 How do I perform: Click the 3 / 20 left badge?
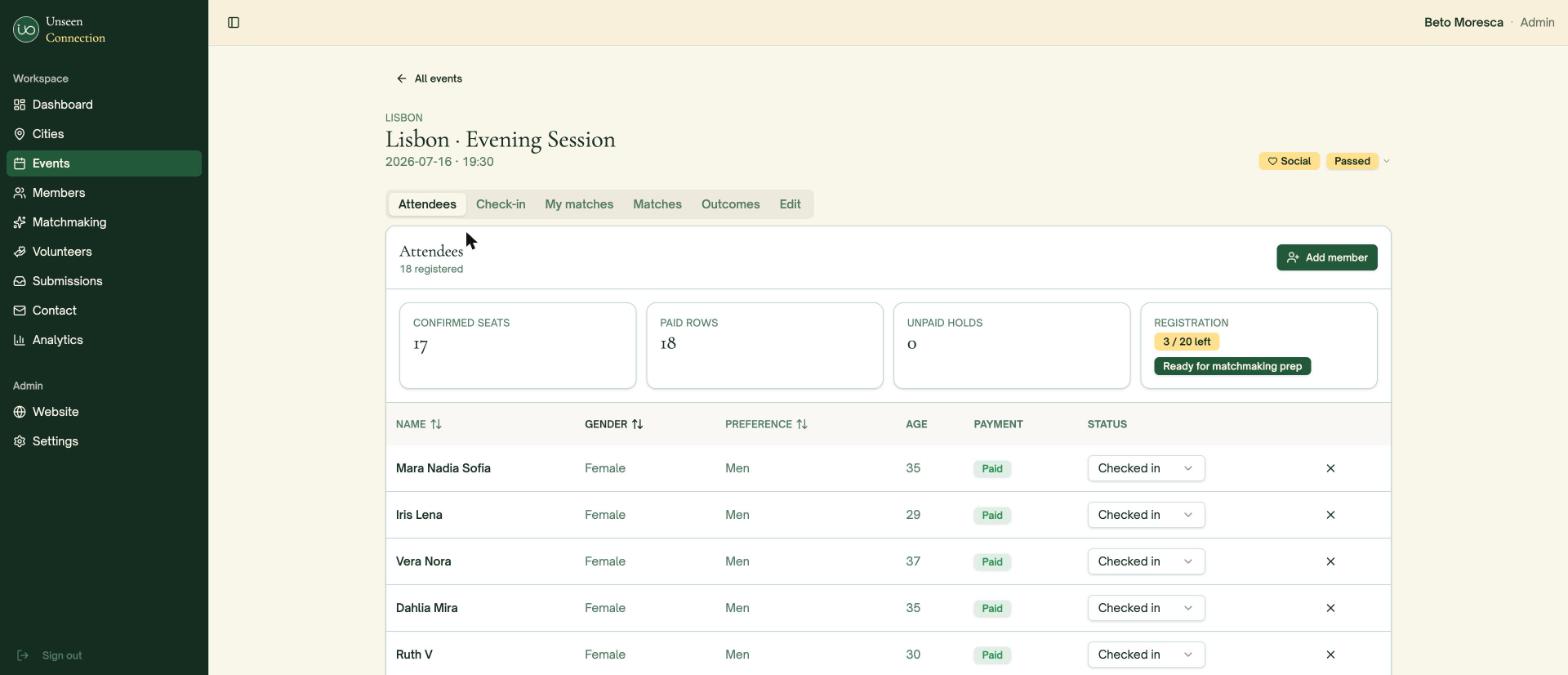pyautogui.click(x=1186, y=342)
